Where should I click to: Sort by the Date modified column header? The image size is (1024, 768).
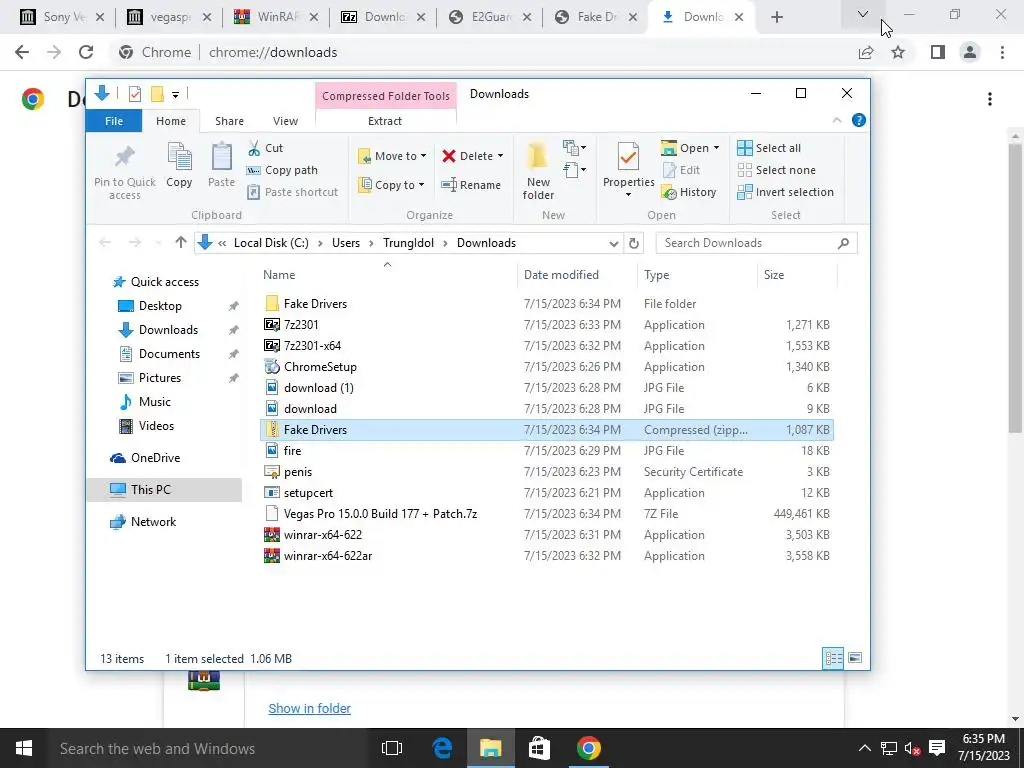point(577,275)
